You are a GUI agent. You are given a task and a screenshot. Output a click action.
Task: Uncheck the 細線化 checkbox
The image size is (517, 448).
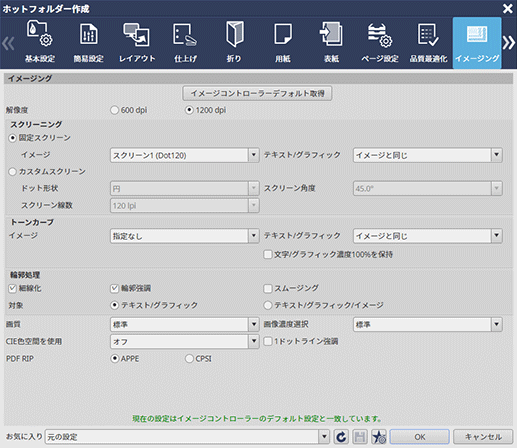(x=12, y=288)
